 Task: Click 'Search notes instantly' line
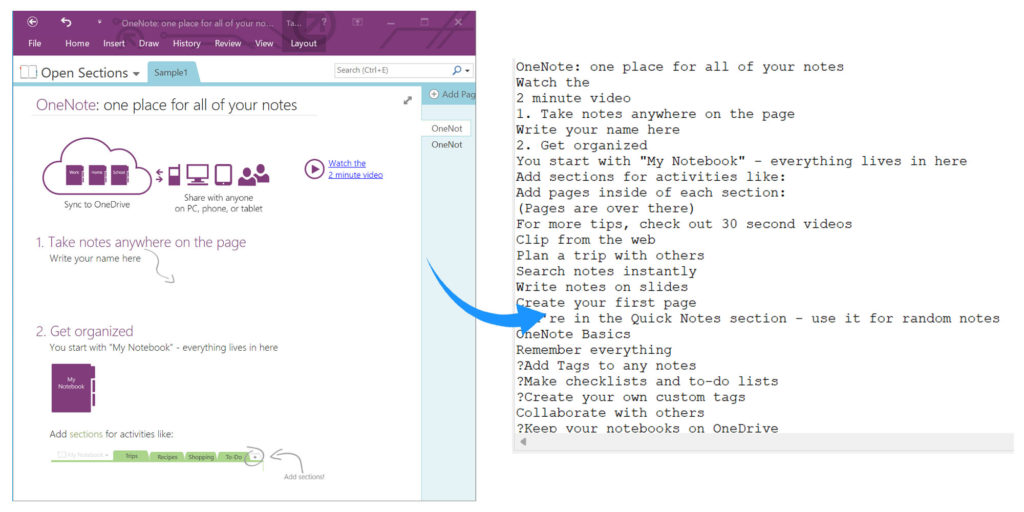[x=606, y=271]
